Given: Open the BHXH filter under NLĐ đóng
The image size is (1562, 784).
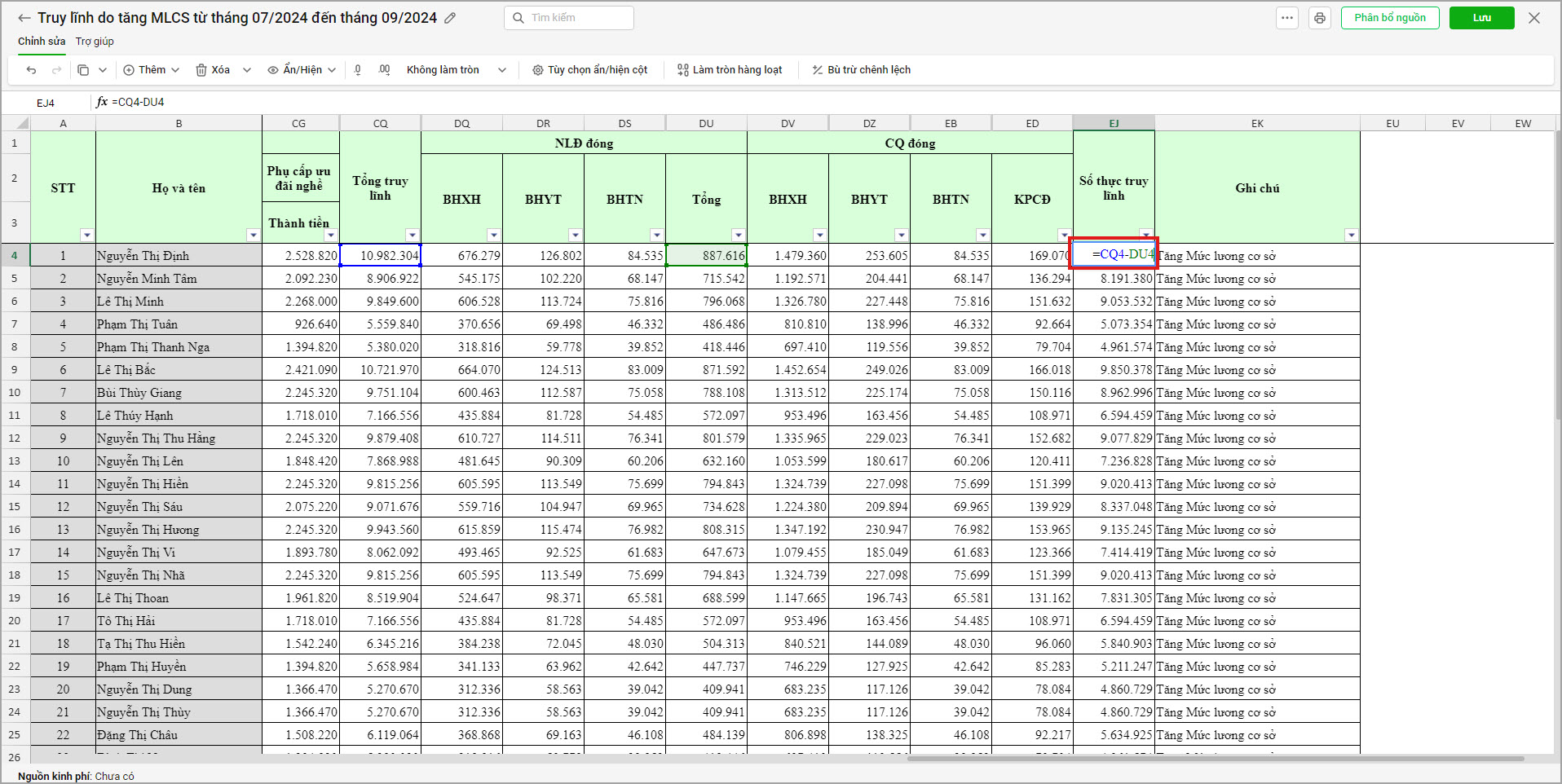Looking at the screenshot, I should [494, 236].
